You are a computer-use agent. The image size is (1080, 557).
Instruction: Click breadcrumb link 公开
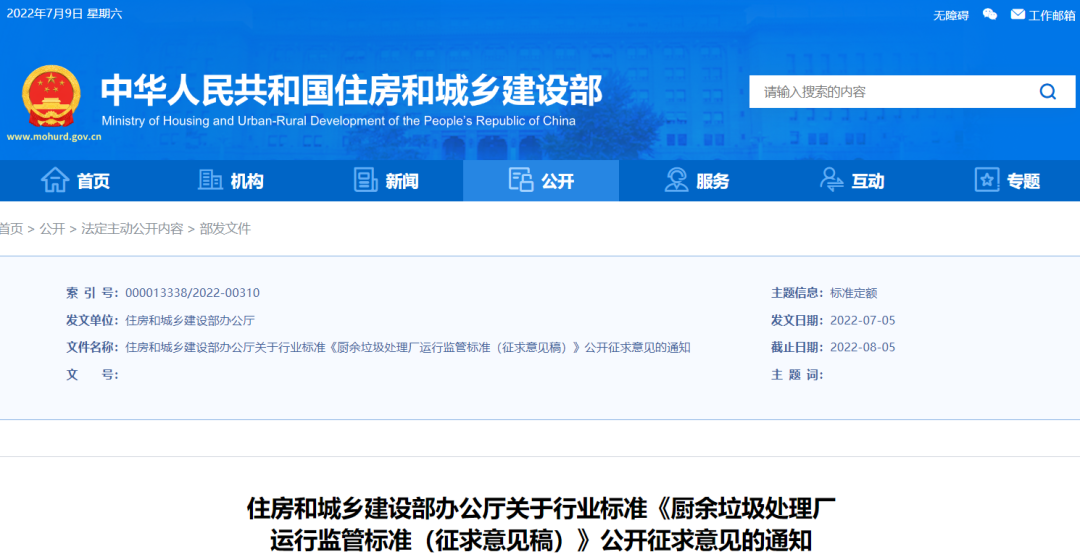(x=52, y=229)
